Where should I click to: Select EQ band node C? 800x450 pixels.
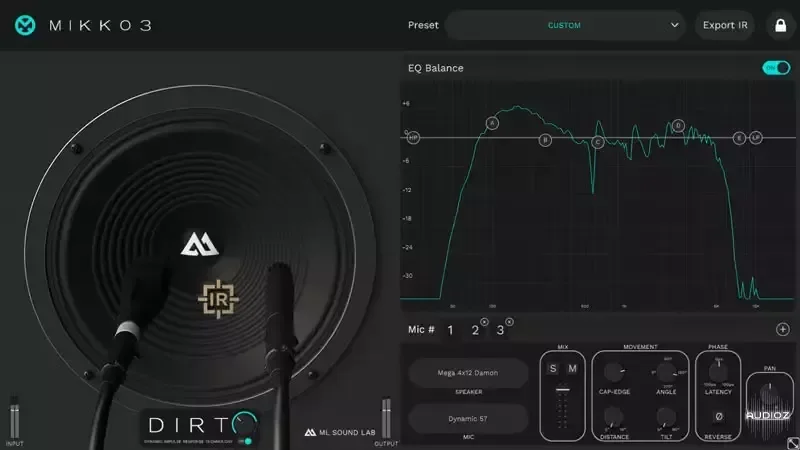[597, 142]
